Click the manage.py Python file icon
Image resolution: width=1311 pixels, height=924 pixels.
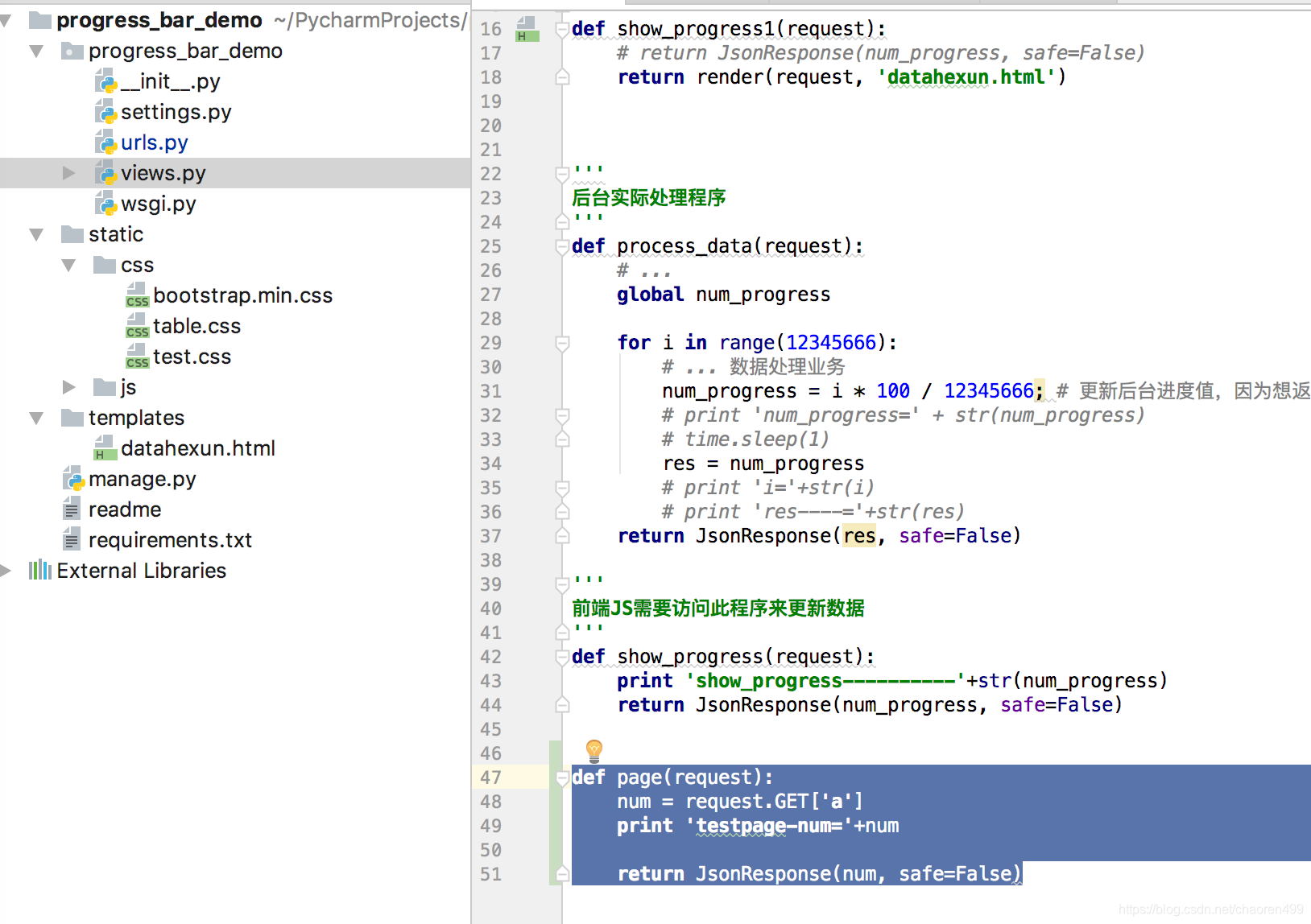click(x=74, y=479)
